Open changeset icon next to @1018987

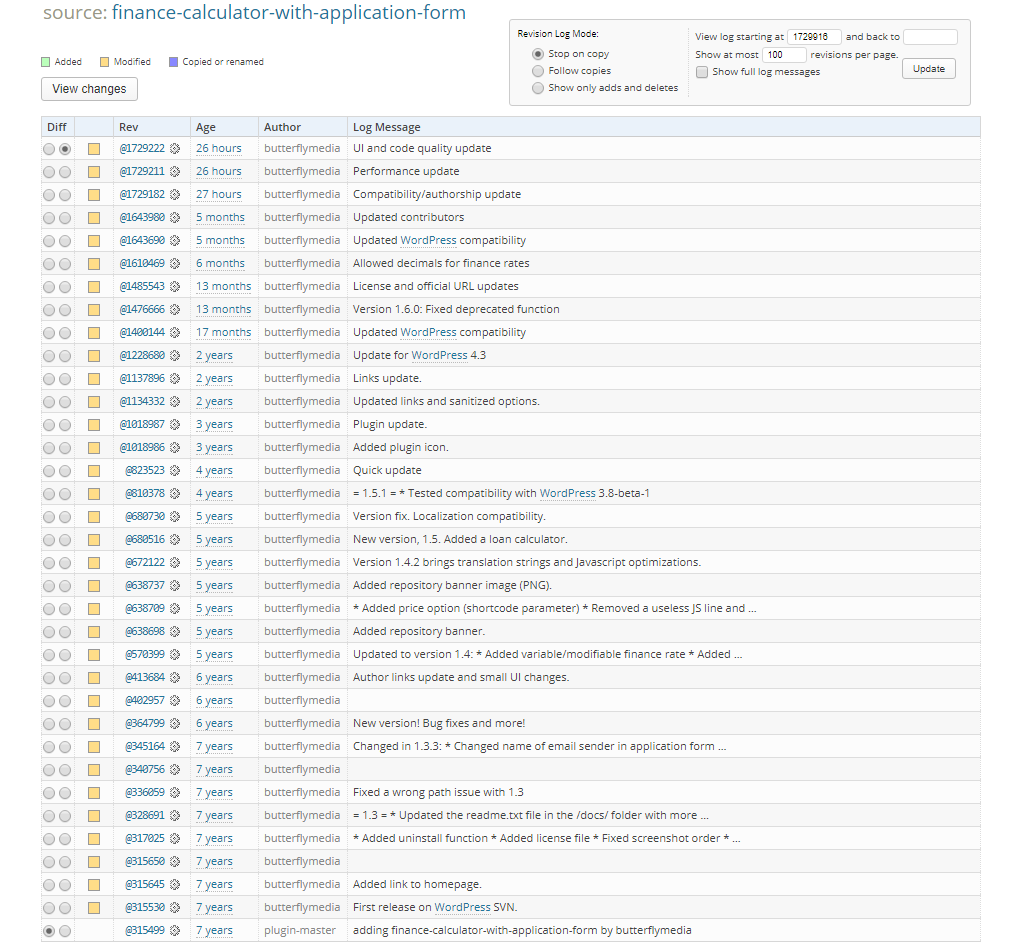(x=175, y=424)
